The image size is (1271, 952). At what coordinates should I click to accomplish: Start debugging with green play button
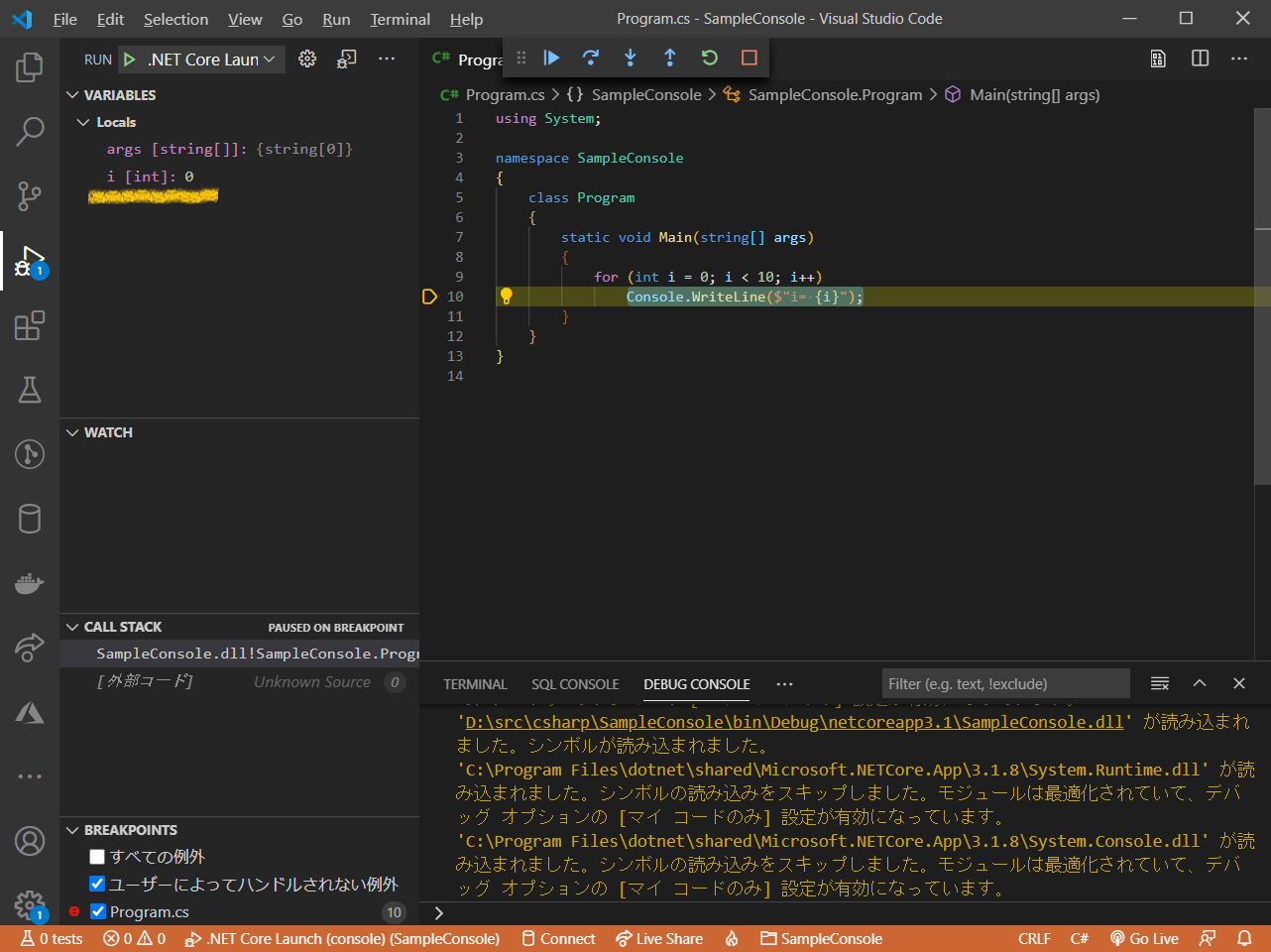tap(130, 59)
